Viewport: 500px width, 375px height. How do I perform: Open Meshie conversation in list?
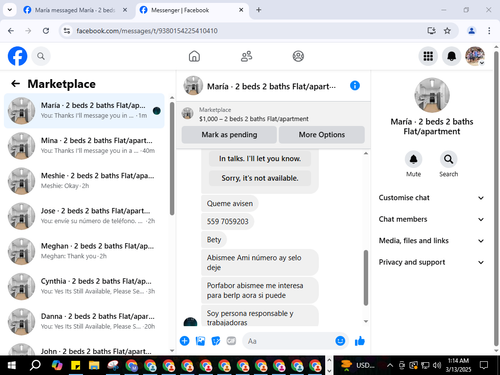click(84, 181)
